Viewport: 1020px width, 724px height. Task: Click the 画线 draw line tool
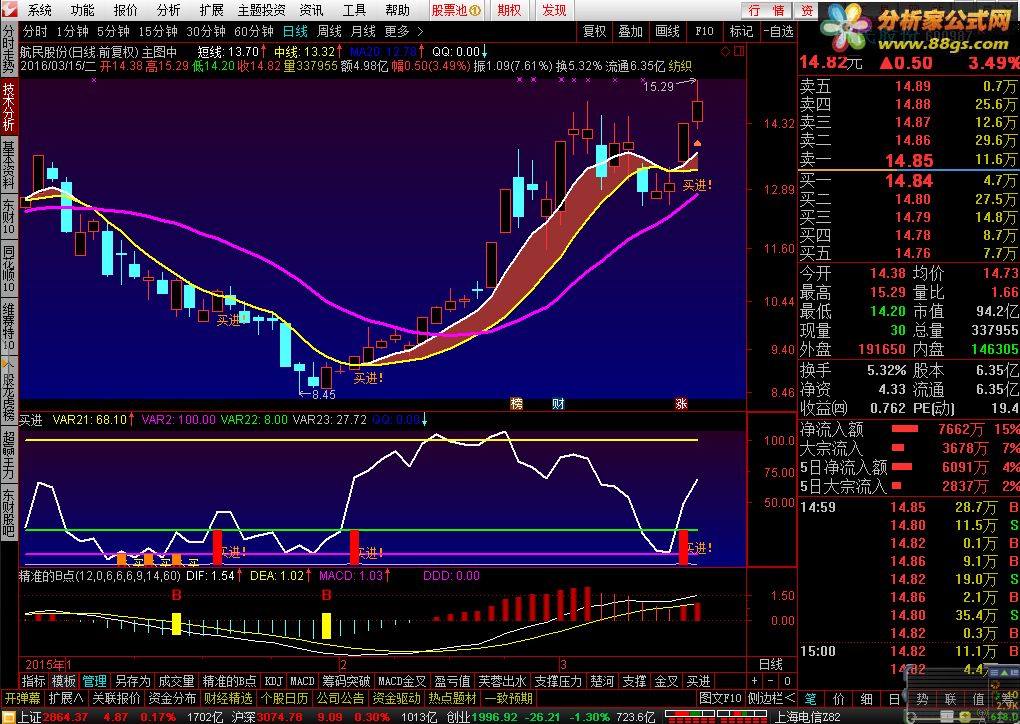click(667, 31)
